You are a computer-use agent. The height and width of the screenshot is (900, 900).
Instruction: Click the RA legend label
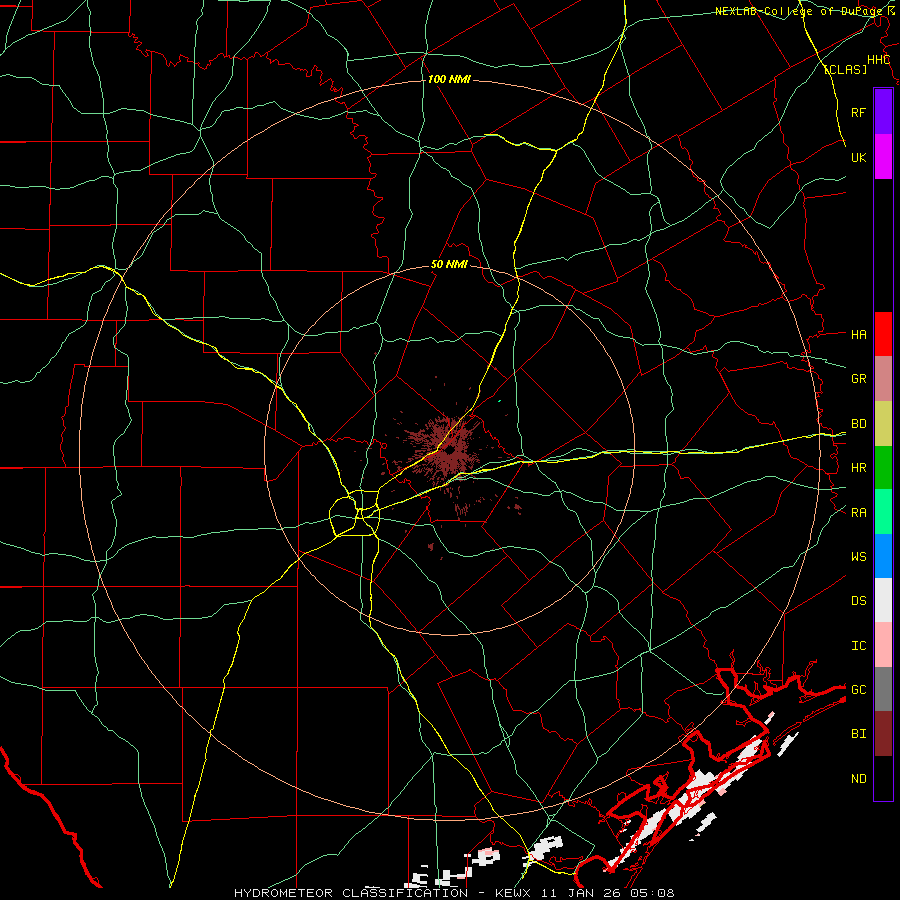(x=858, y=512)
